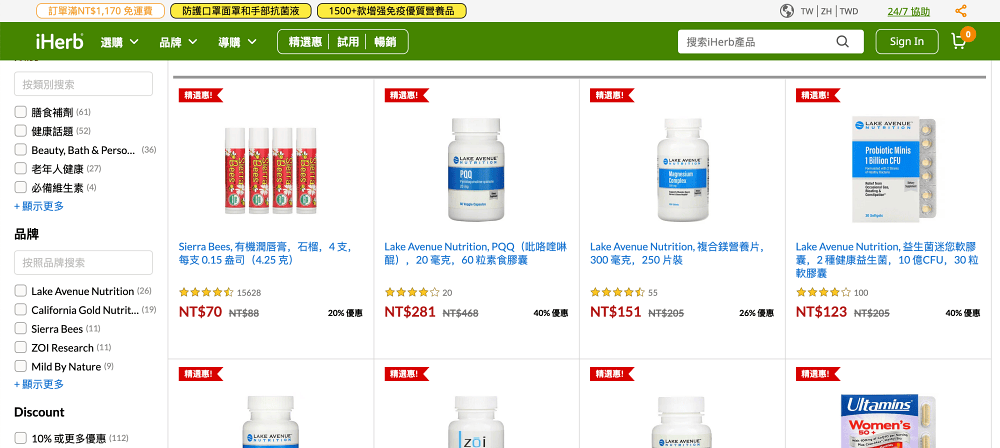Image resolution: width=1000 pixels, height=448 pixels.
Task: Open the 24/7 協助 help link
Action: [908, 11]
